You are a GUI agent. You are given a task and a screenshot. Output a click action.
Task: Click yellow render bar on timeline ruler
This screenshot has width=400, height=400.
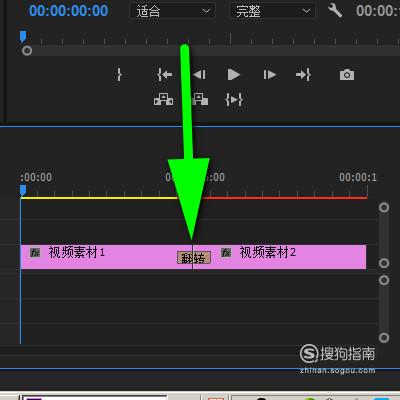click(99, 198)
